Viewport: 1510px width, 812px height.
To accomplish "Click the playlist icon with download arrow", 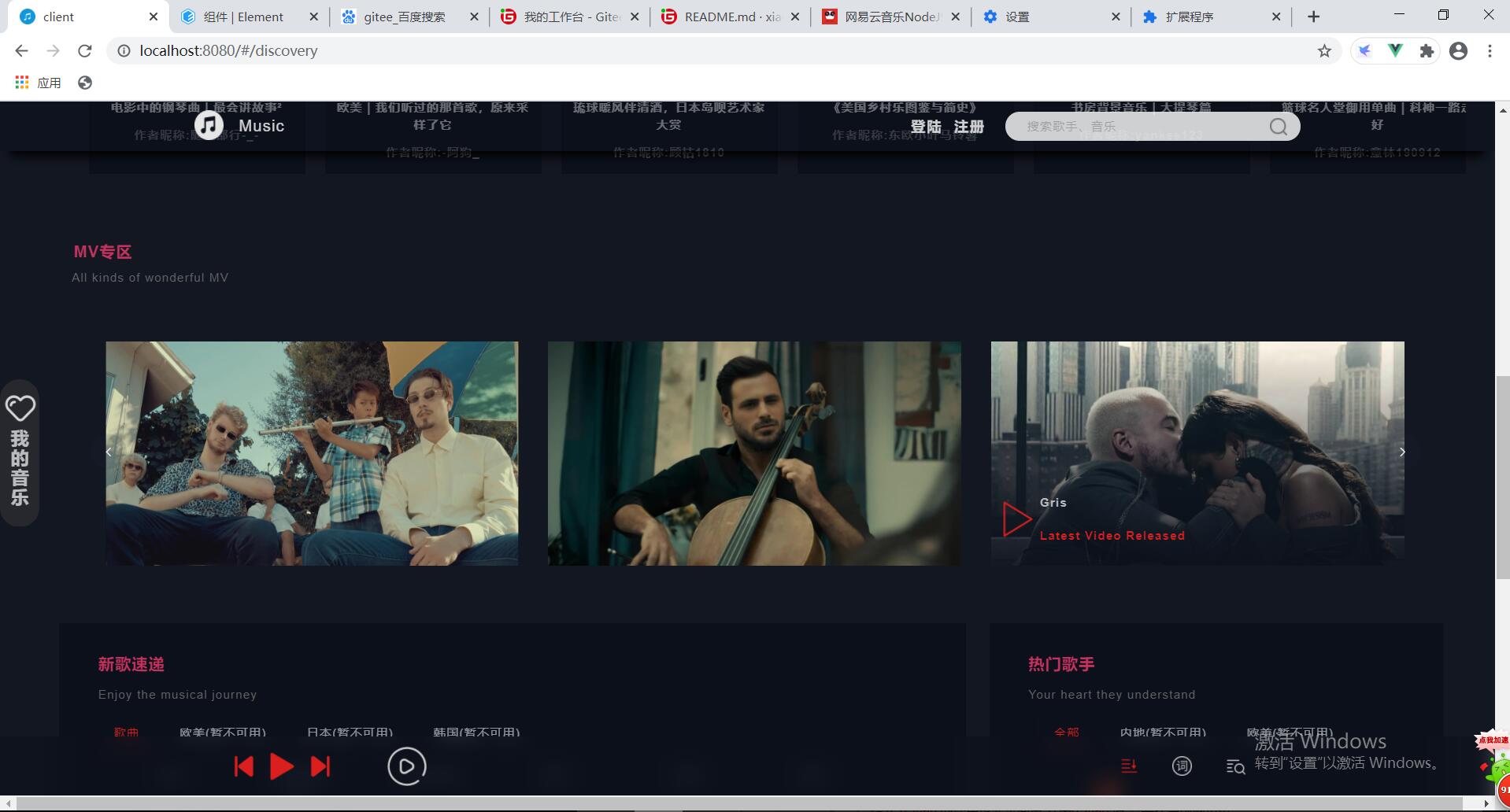I will pyautogui.click(x=1129, y=766).
